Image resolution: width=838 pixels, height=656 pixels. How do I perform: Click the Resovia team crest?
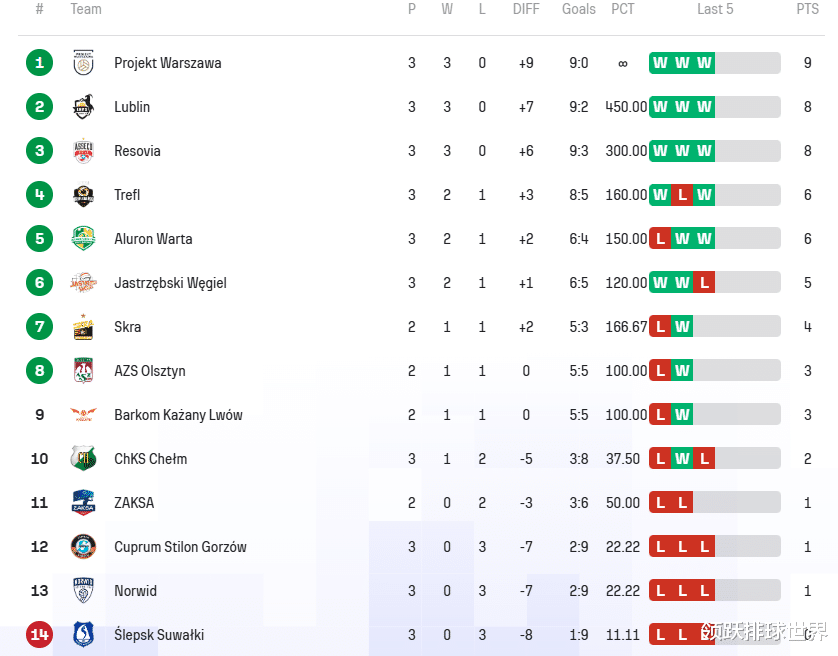click(x=83, y=151)
